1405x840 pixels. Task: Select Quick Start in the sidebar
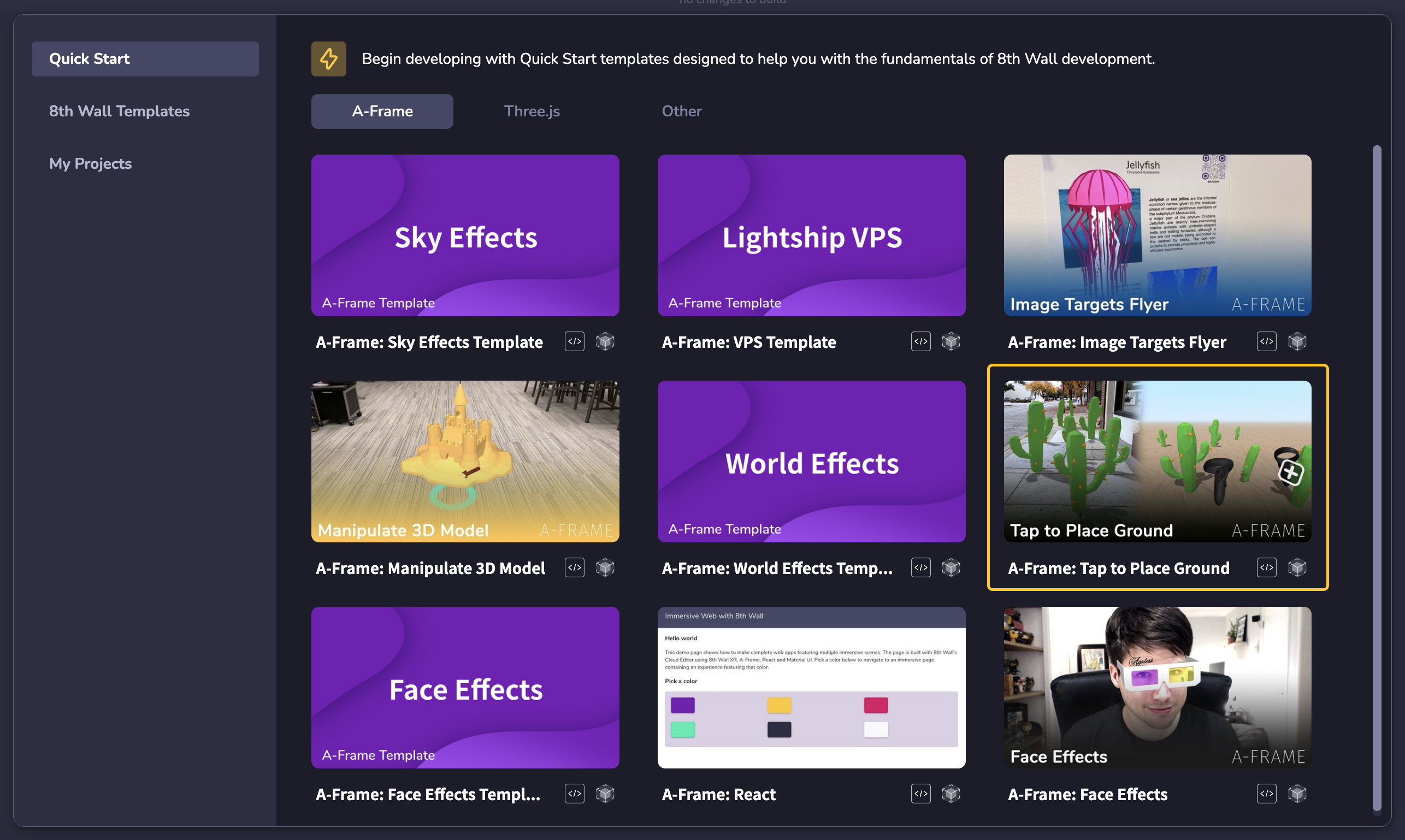145,58
